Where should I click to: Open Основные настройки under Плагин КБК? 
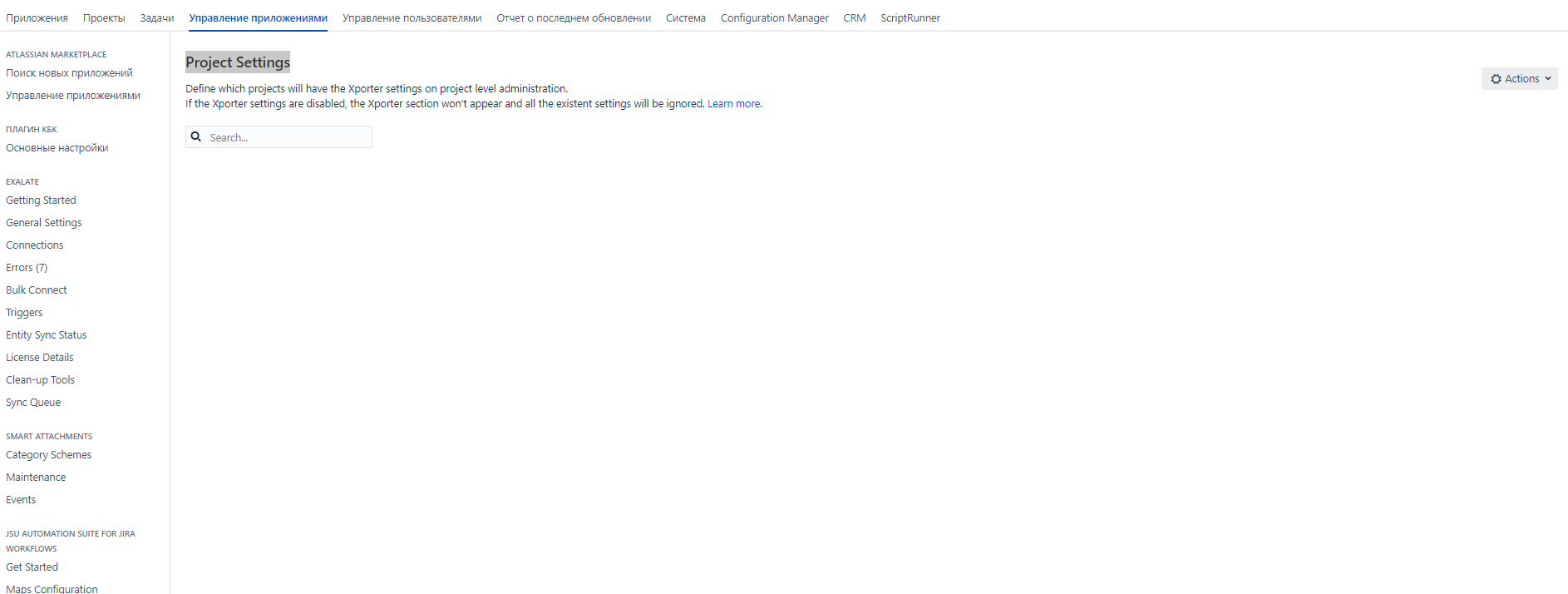[x=57, y=148]
